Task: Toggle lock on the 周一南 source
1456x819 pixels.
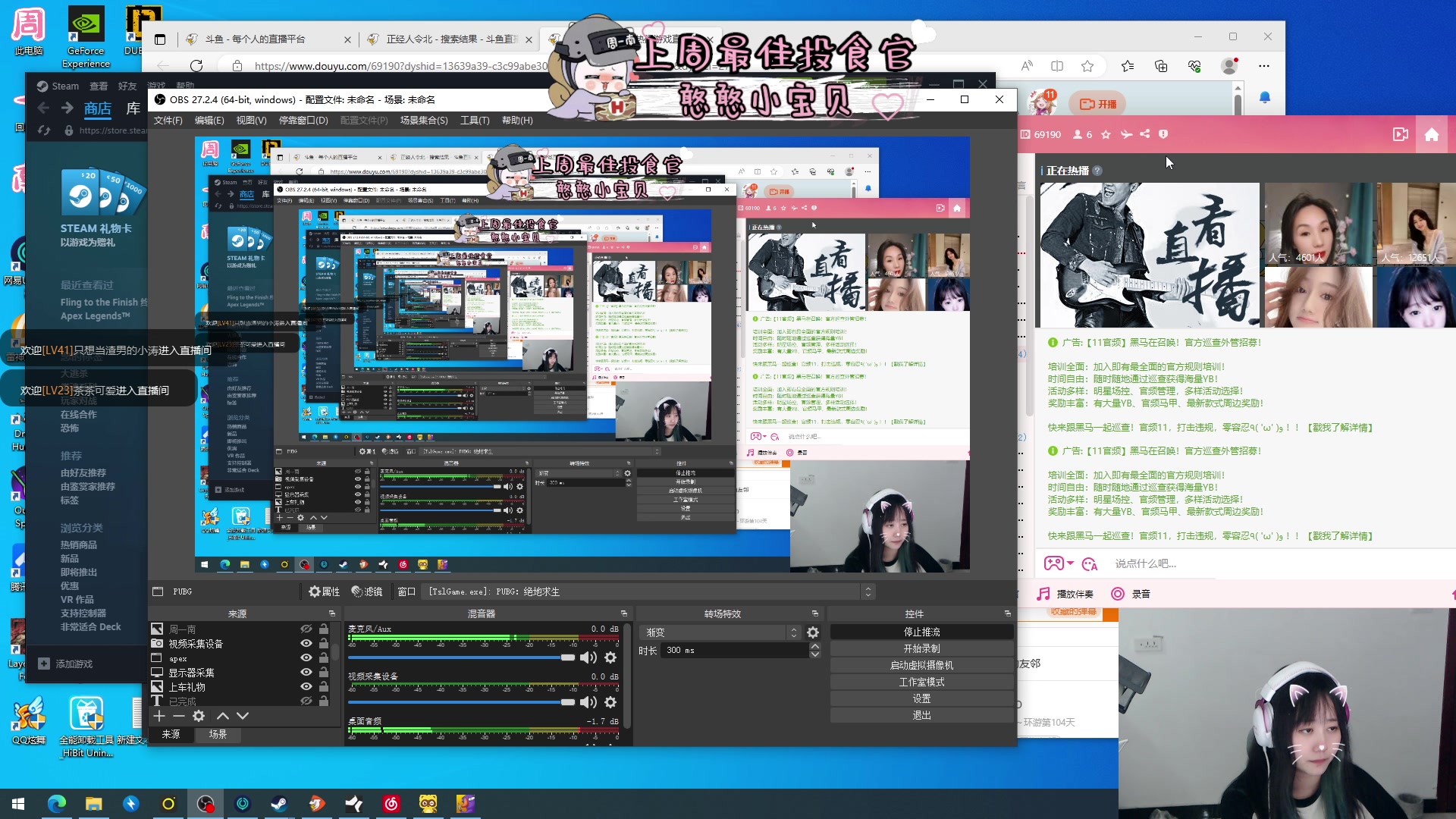Action: (324, 629)
